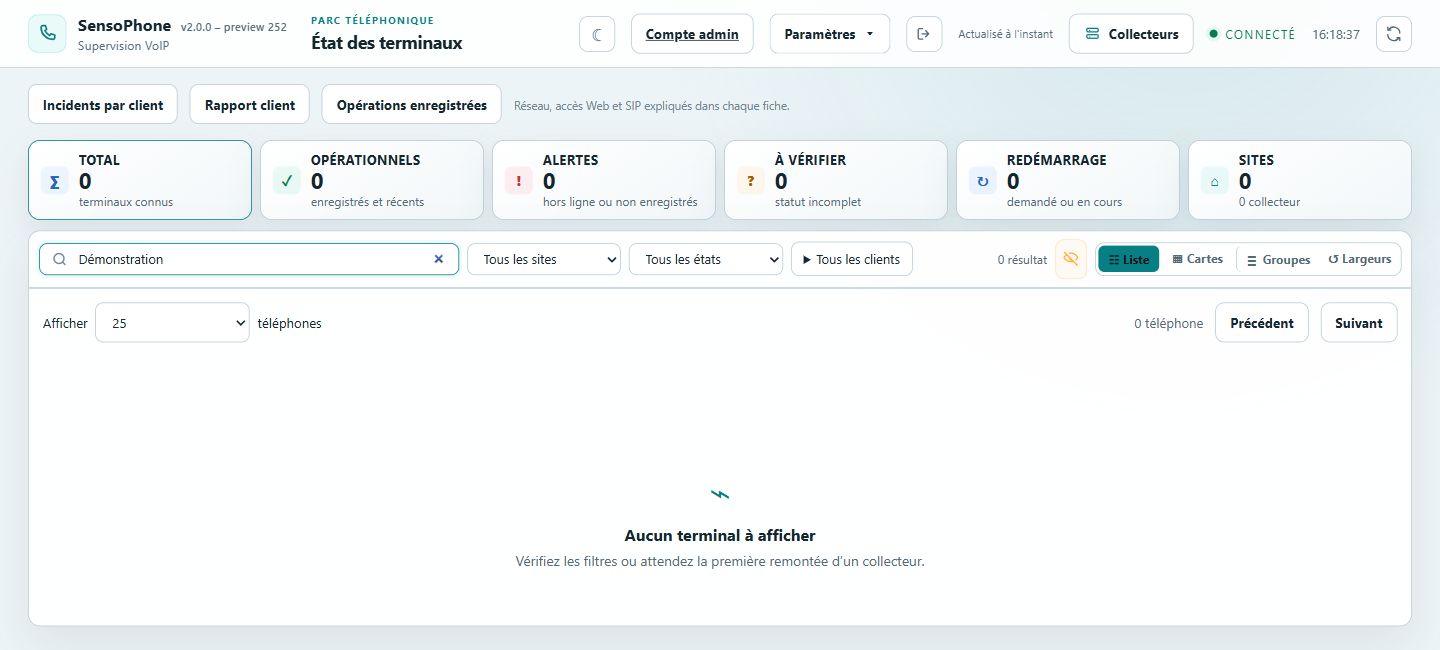Click the Aucun terminal à afficher message
This screenshot has height=650, width=1440.
tap(720, 536)
